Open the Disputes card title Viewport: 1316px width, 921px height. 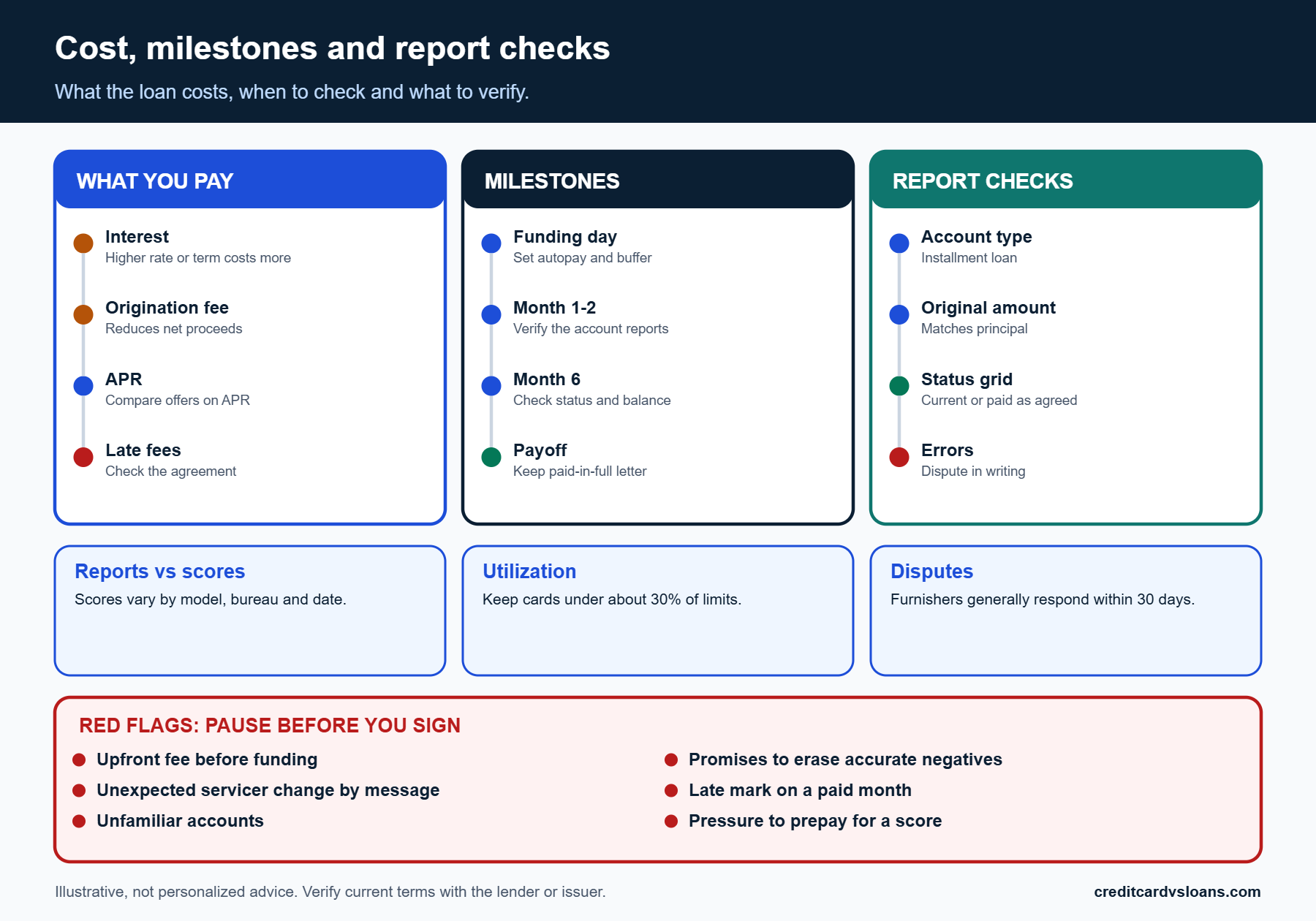pyautogui.click(x=931, y=572)
